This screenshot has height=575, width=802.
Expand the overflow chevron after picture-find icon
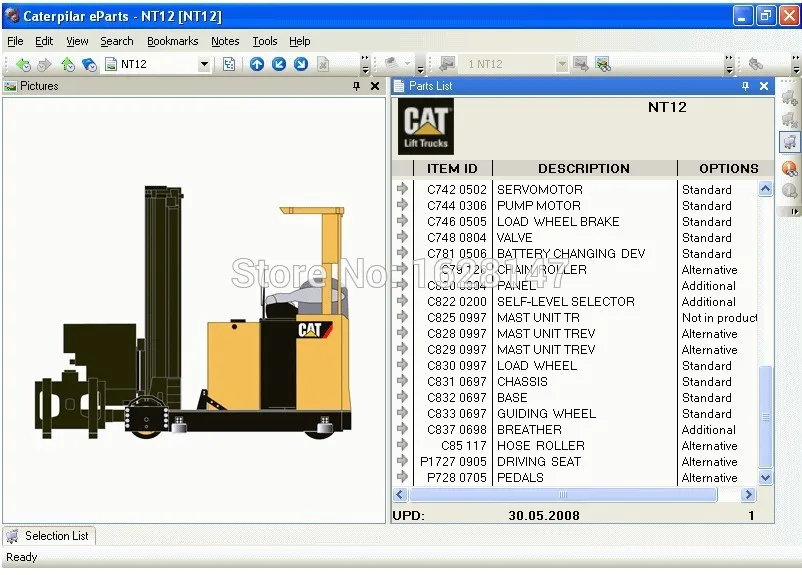click(x=729, y=64)
